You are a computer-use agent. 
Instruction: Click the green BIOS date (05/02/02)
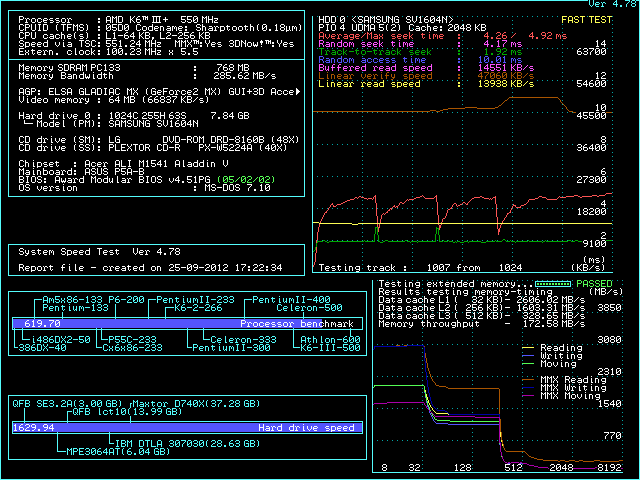tap(246, 180)
